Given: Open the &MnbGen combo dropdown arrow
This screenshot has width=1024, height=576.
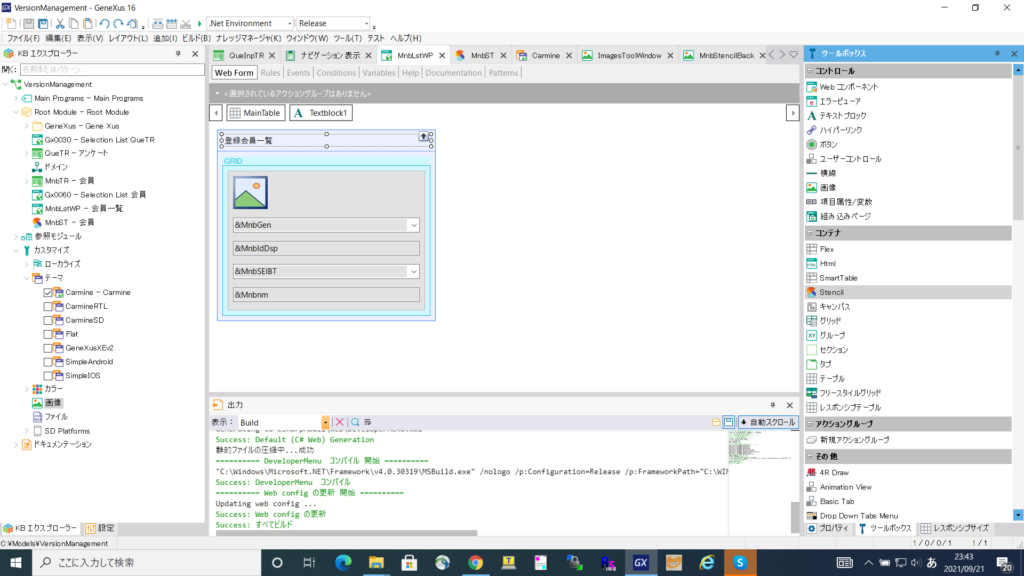Looking at the screenshot, I should (x=413, y=225).
